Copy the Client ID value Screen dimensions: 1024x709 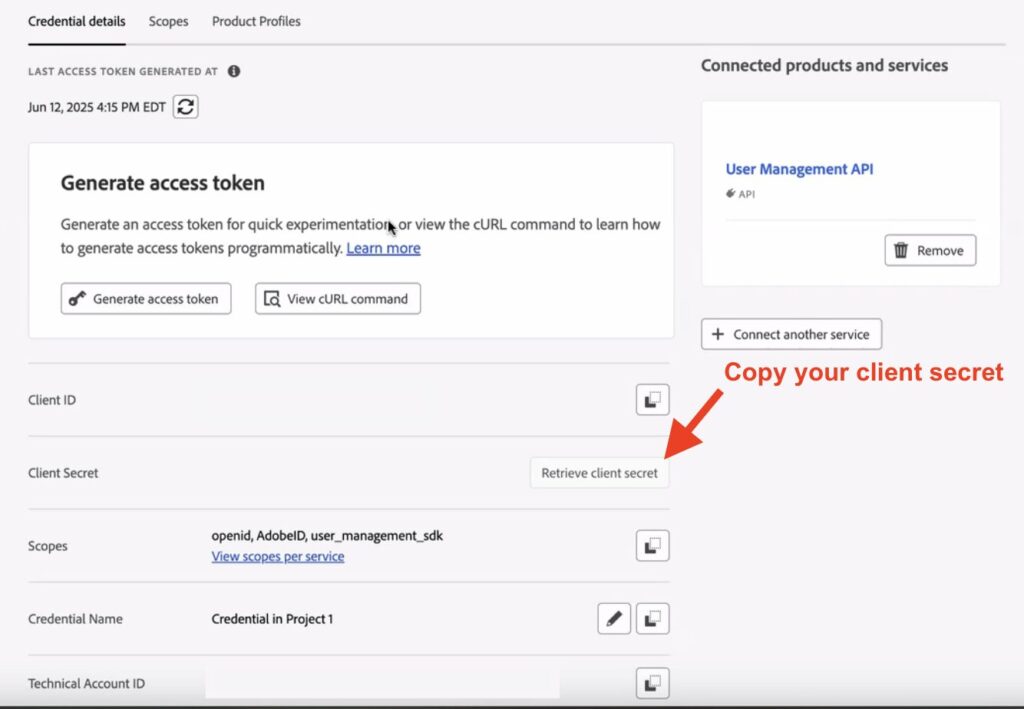(x=652, y=400)
